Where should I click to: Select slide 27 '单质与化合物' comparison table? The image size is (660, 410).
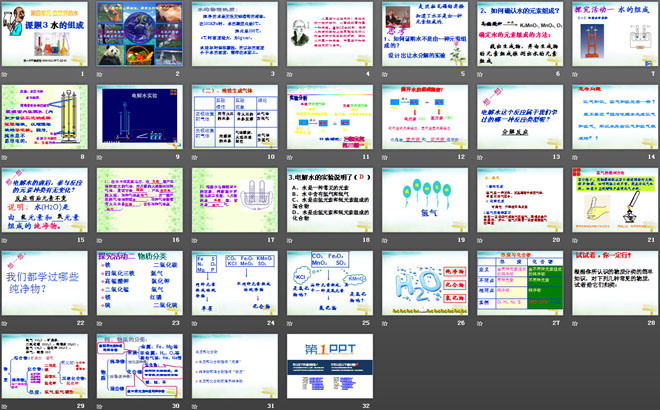[520, 283]
